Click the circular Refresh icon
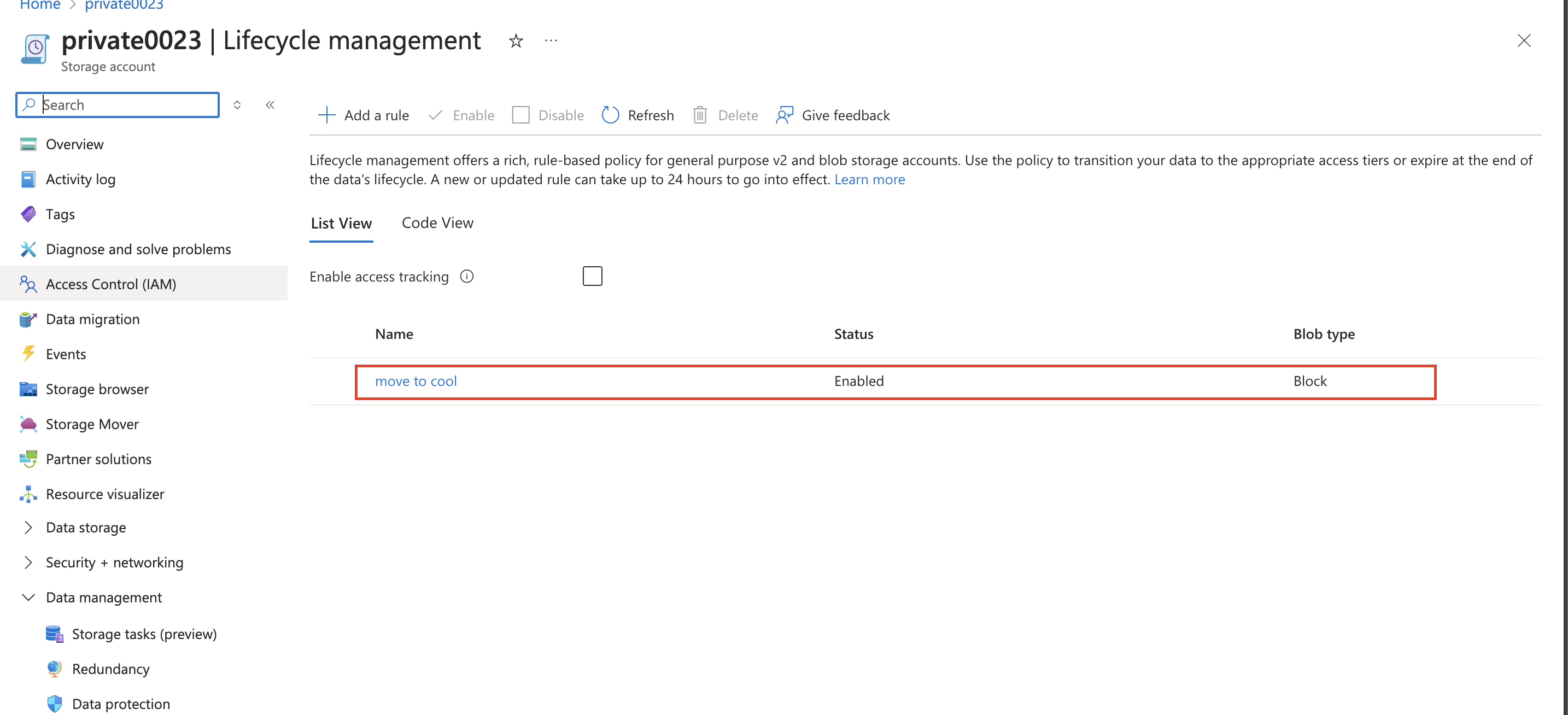Image resolution: width=1568 pixels, height=715 pixels. point(610,115)
